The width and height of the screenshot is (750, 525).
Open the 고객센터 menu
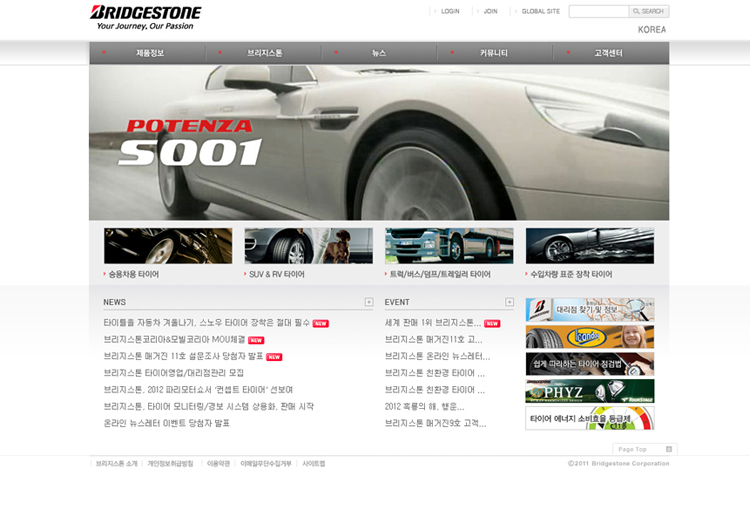(x=608, y=53)
